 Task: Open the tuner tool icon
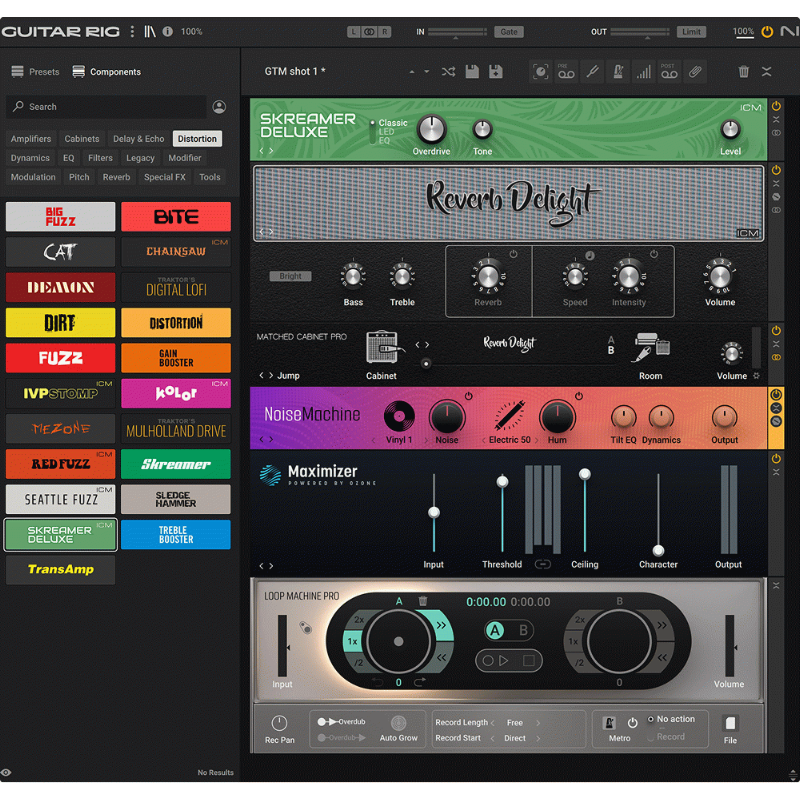click(x=592, y=71)
